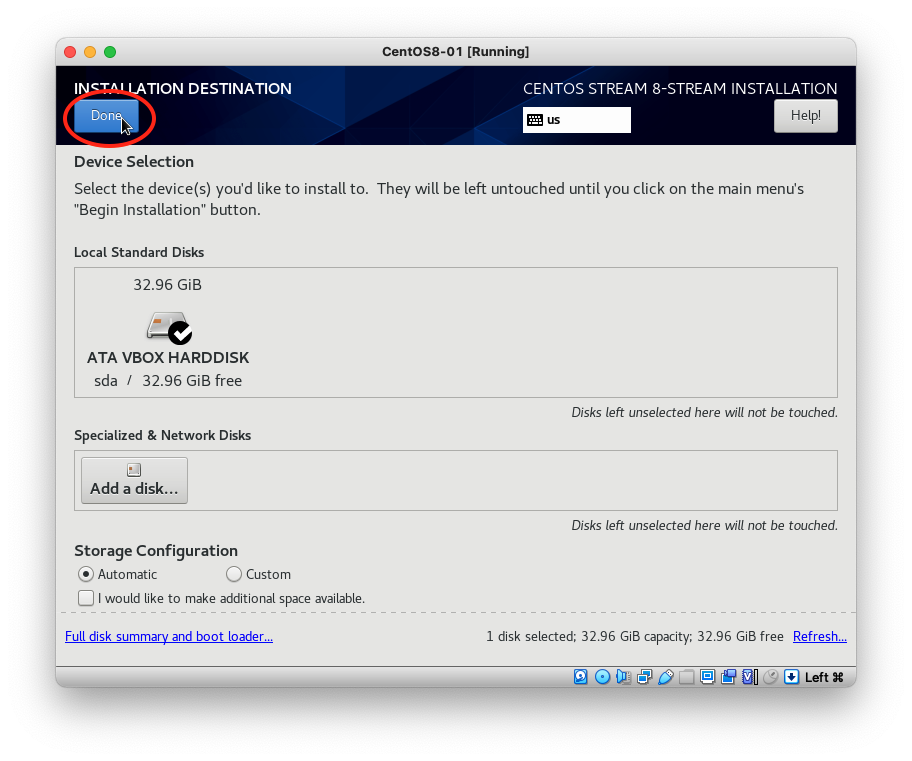Click the sda / 32.96 GiB free text
The height and width of the screenshot is (761, 912).
coord(168,380)
